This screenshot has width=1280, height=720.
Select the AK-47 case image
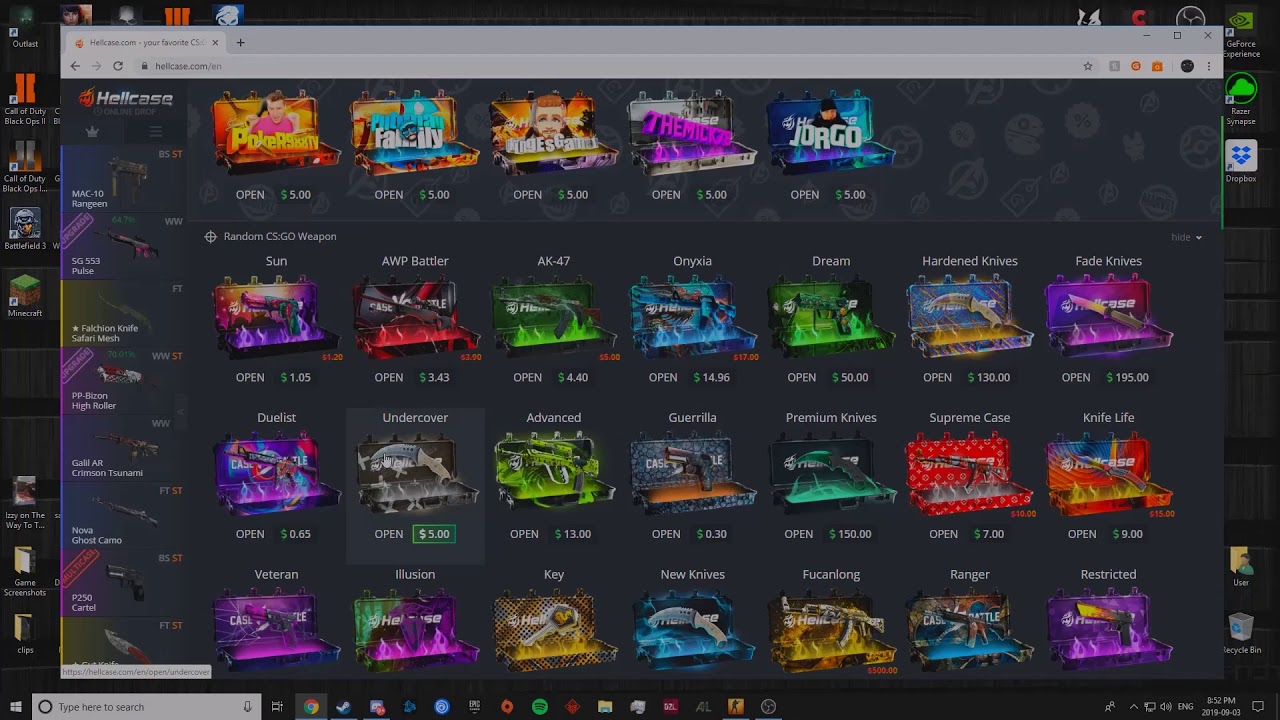tap(553, 316)
